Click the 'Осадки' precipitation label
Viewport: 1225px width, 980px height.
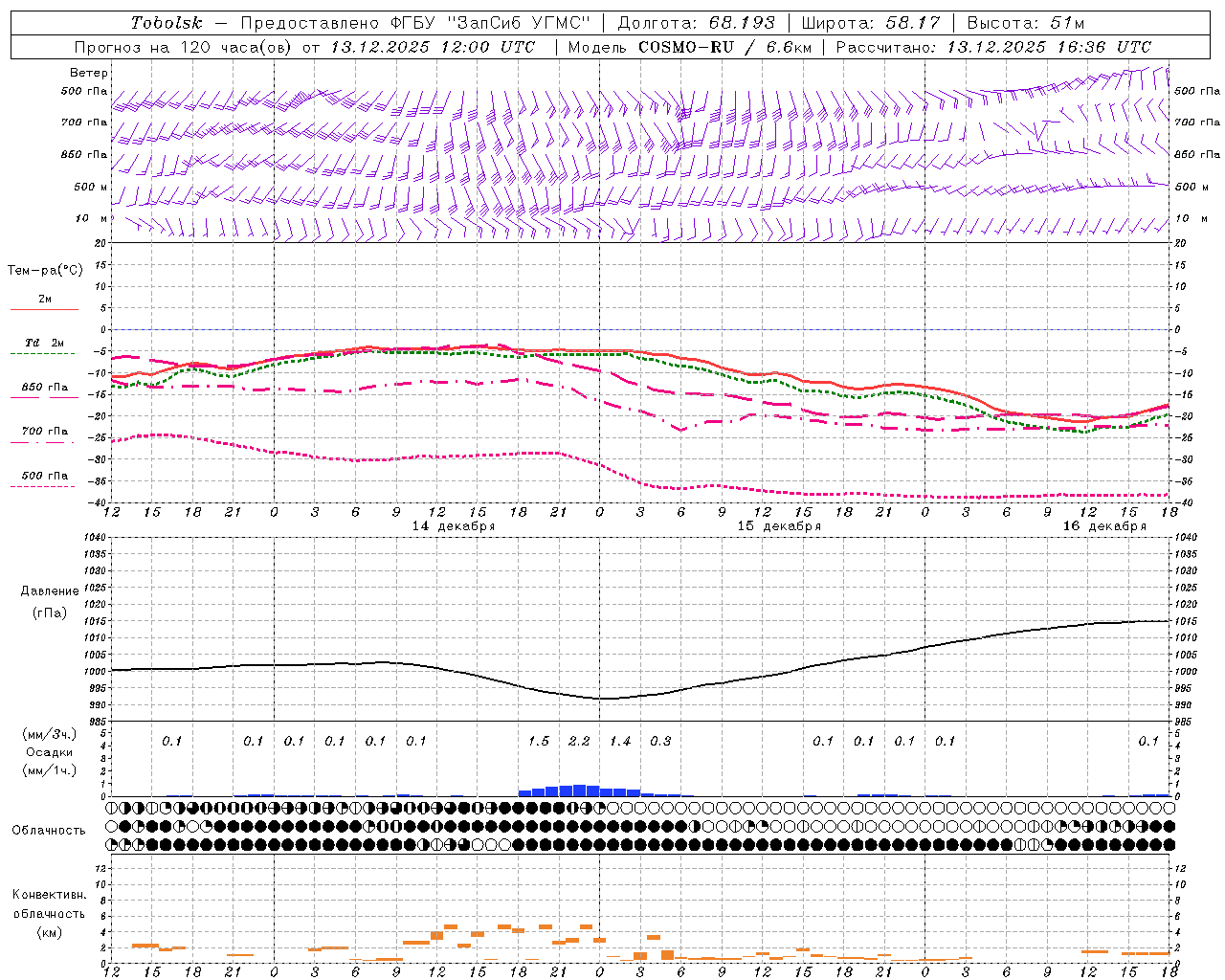[49, 752]
